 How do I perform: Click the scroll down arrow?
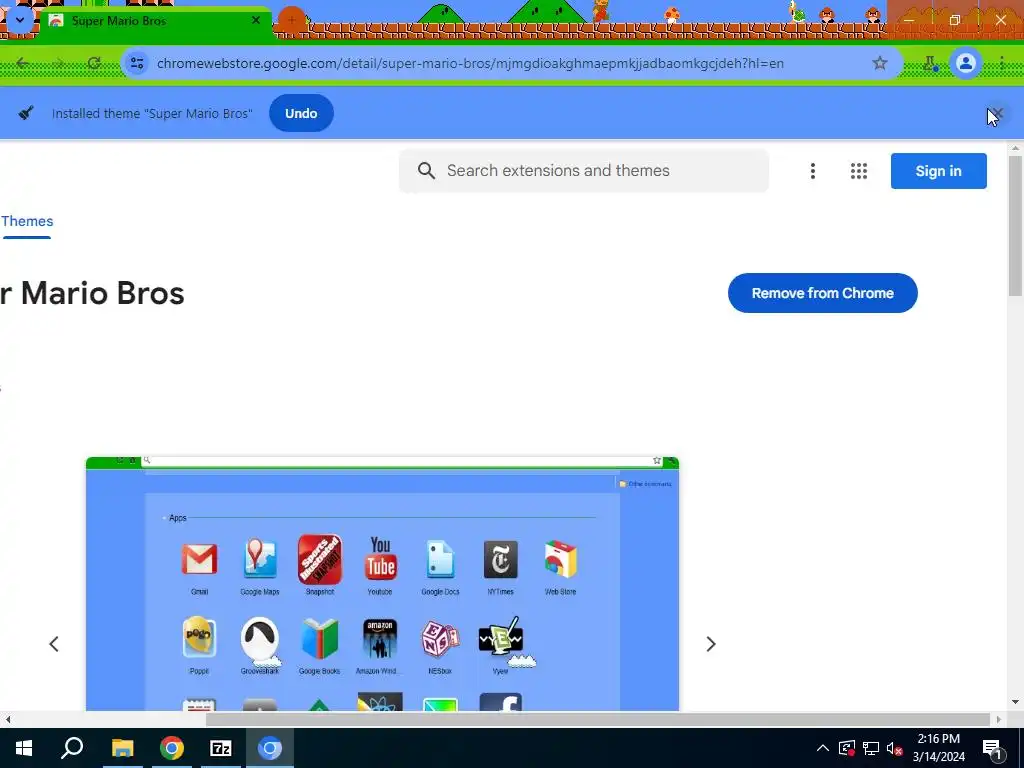pos(1015,702)
